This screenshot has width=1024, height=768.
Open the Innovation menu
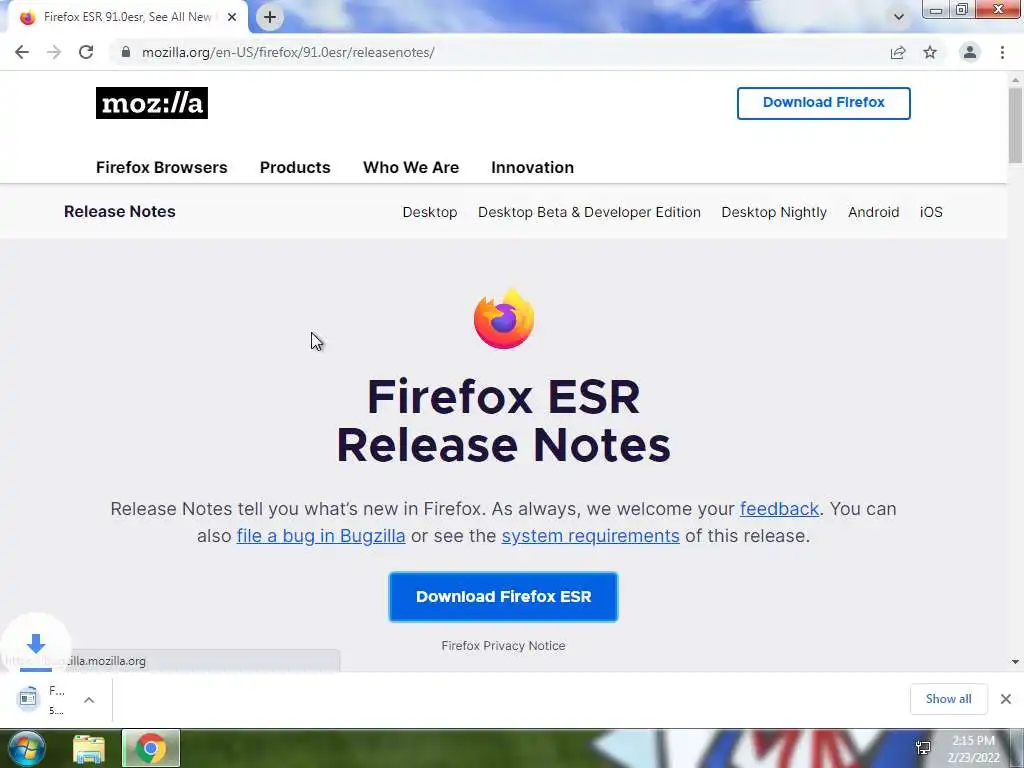coord(532,167)
